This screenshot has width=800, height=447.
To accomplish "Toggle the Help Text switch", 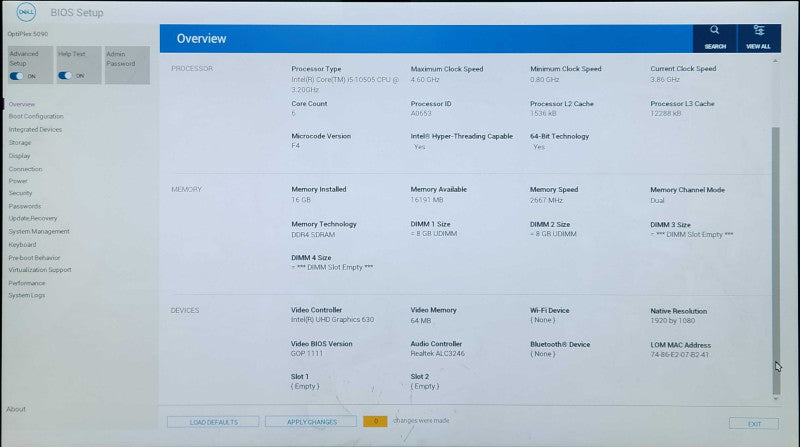I will point(65,76).
